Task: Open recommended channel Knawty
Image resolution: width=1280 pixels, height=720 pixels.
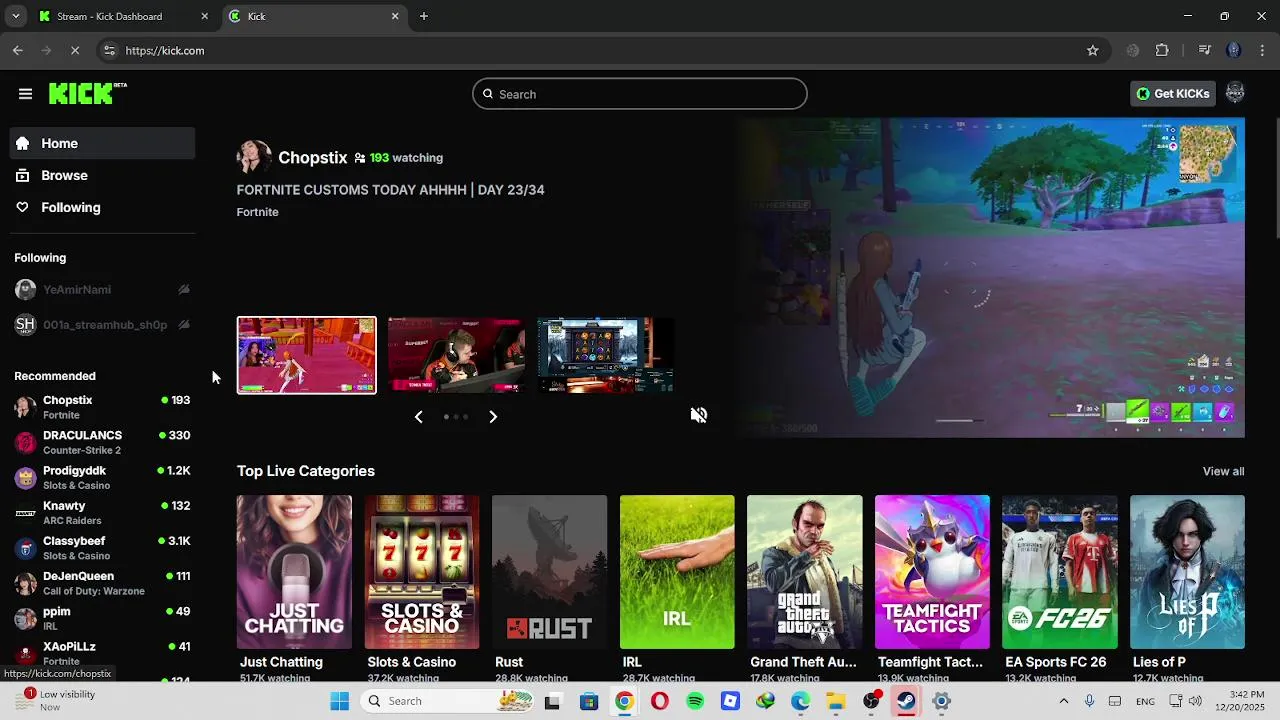Action: coord(102,513)
